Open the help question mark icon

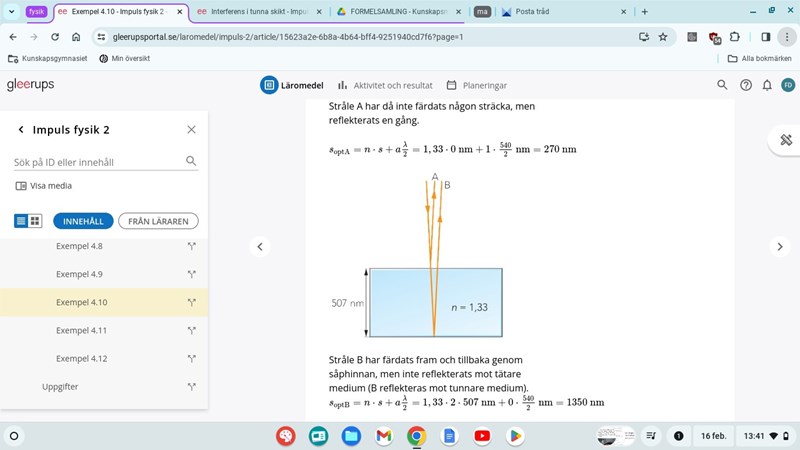[745, 85]
